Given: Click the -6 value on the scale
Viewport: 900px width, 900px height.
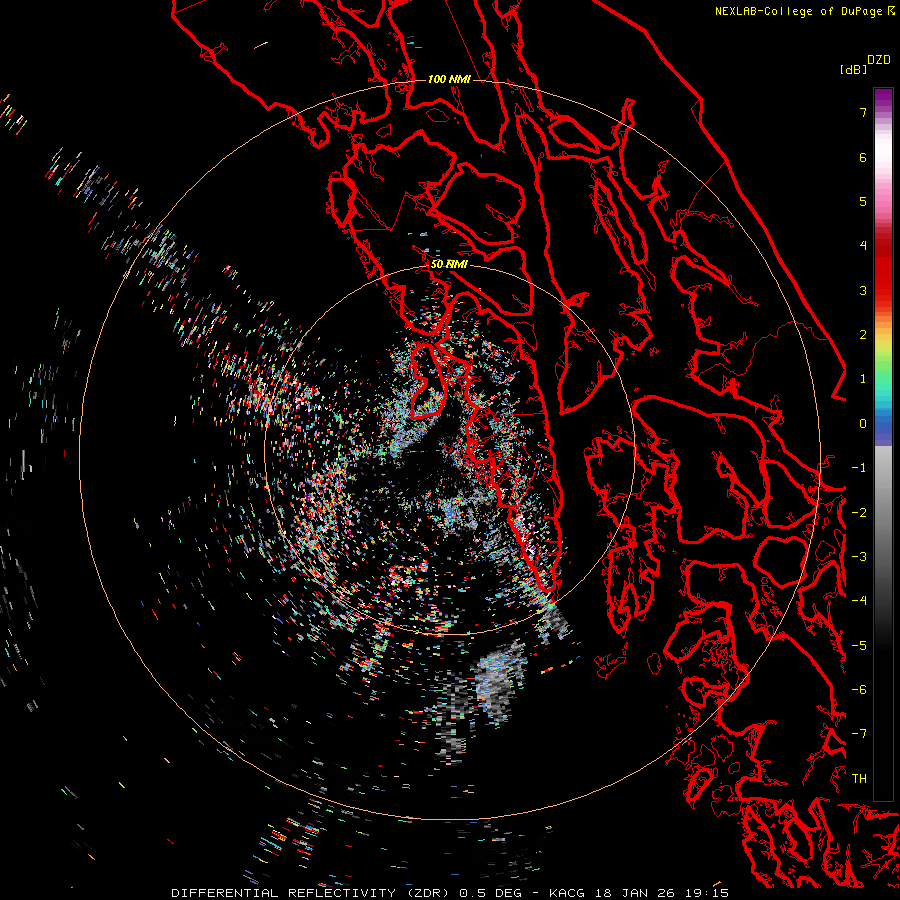Looking at the screenshot, I should 859,690.
